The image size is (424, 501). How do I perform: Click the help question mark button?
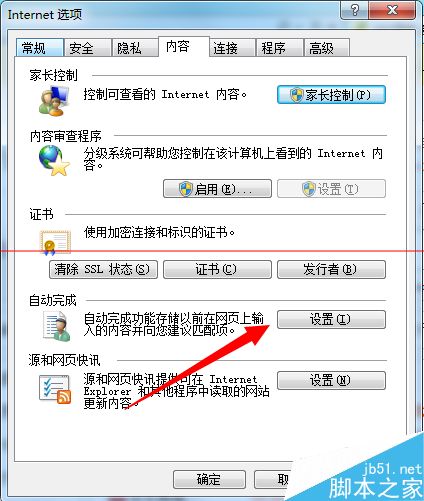(x=355, y=11)
